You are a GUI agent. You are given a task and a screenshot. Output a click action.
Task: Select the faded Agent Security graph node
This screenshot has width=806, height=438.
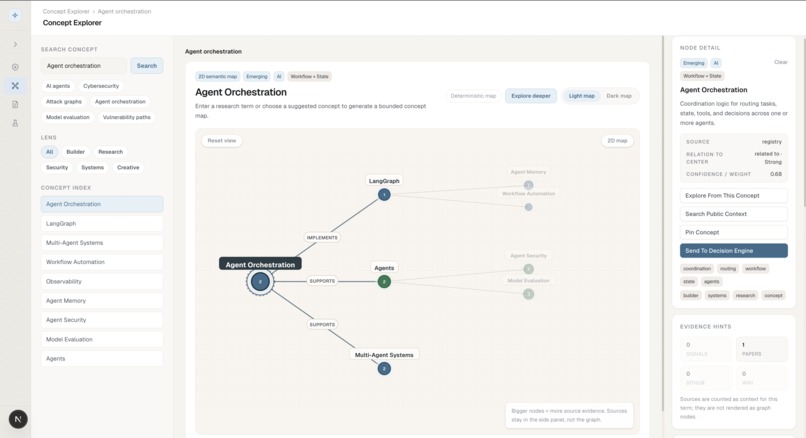coord(528,269)
